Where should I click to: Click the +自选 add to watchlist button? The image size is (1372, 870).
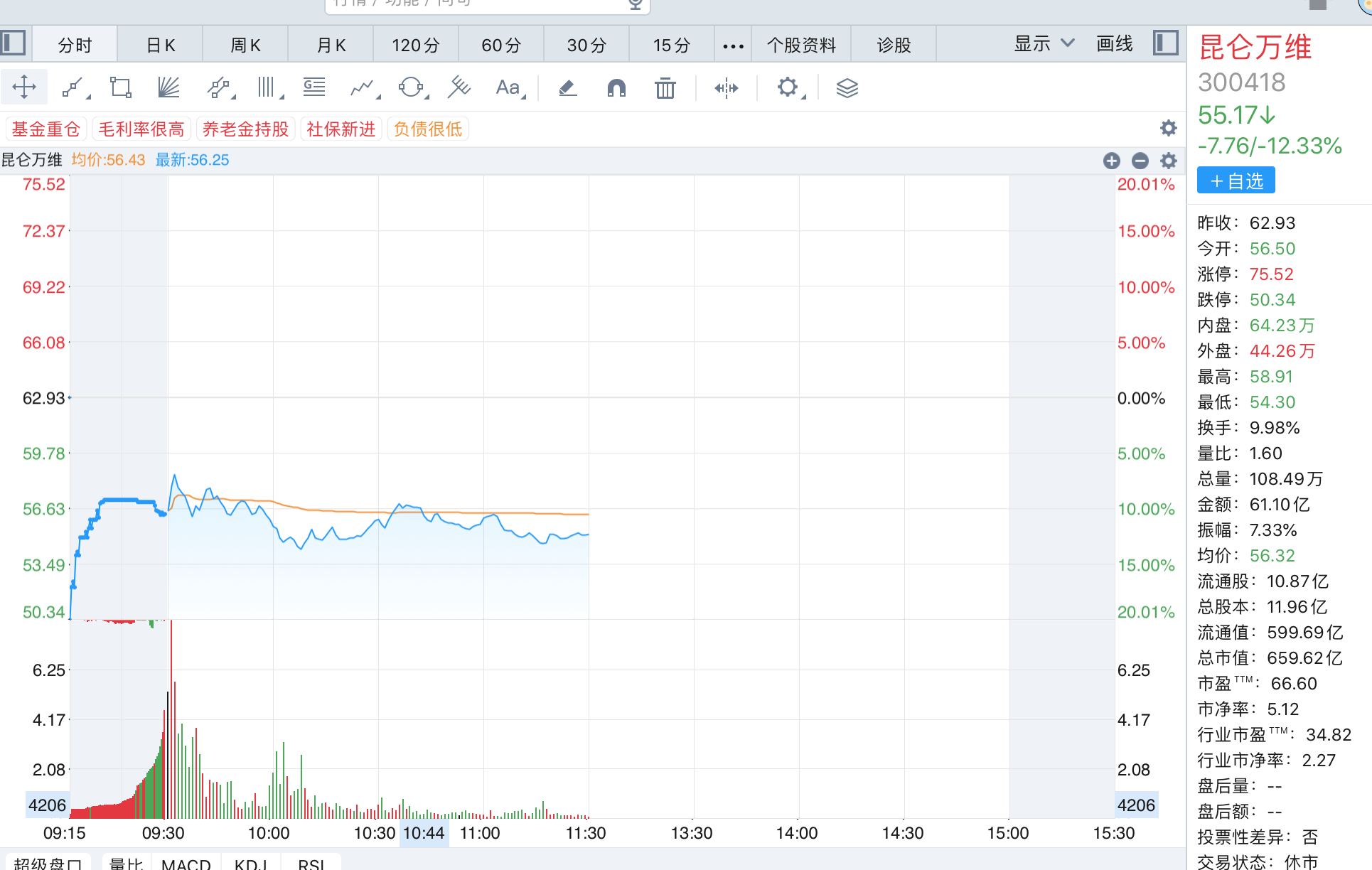[x=1236, y=181]
